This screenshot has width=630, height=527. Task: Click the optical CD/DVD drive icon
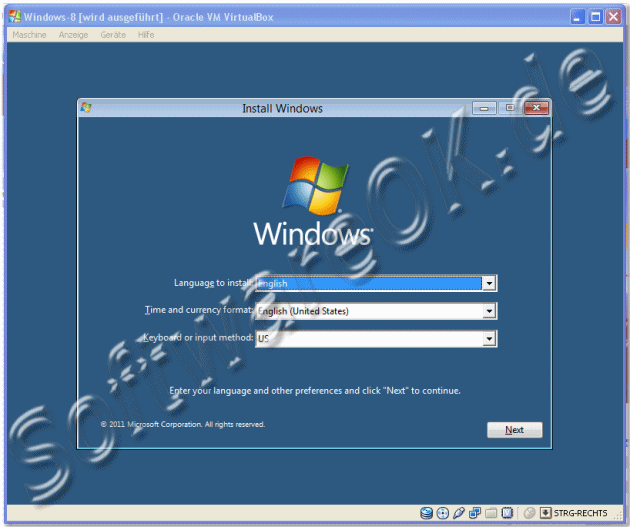[x=443, y=513]
